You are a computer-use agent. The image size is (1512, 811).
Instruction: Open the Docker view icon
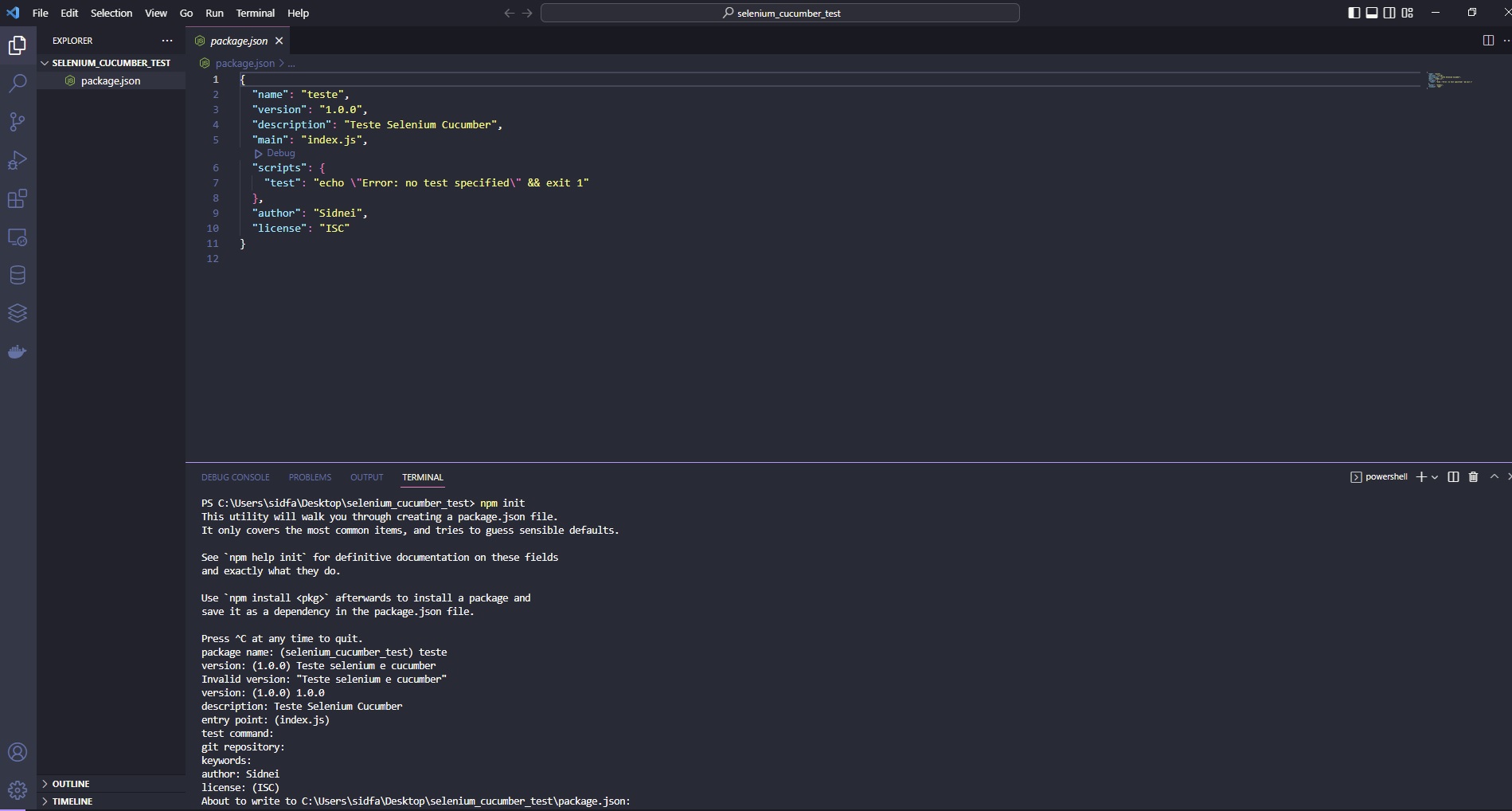pos(18,351)
